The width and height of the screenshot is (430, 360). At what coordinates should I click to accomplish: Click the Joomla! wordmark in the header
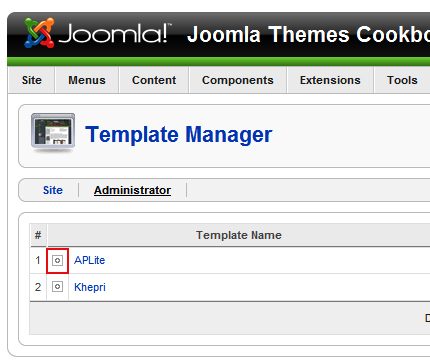tap(115, 34)
